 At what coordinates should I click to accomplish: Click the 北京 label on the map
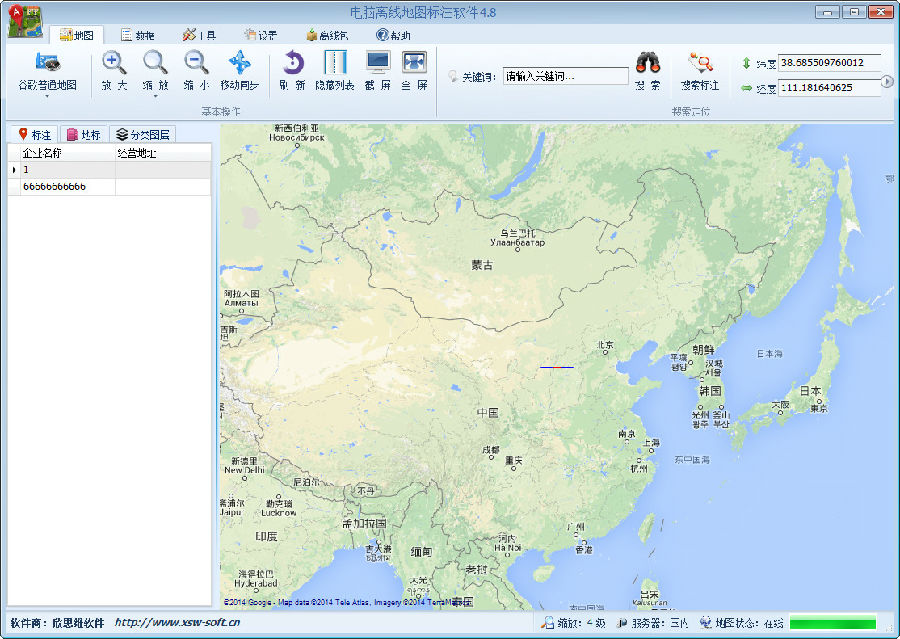(x=606, y=344)
